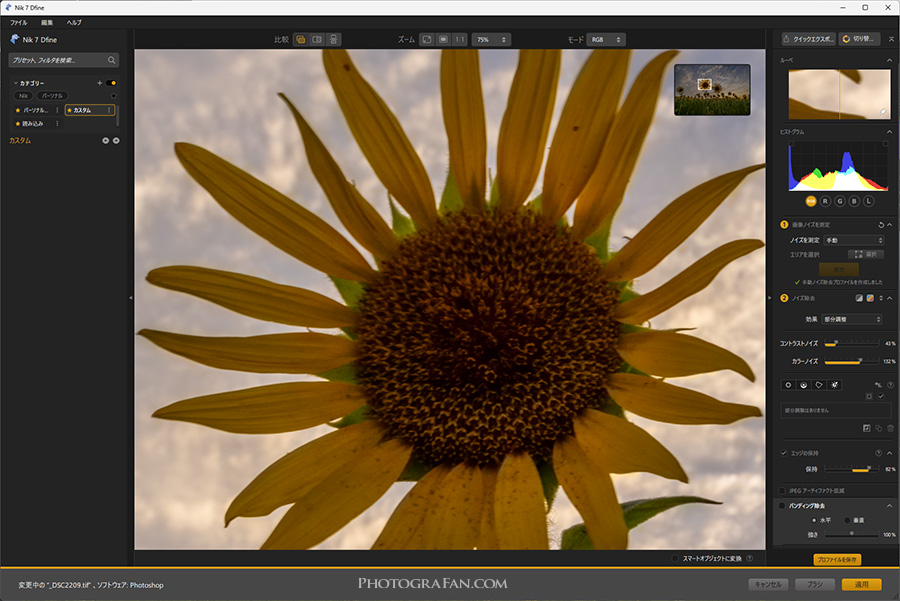Click プロファイルを保存 button
900x601 pixels.
click(x=837, y=559)
